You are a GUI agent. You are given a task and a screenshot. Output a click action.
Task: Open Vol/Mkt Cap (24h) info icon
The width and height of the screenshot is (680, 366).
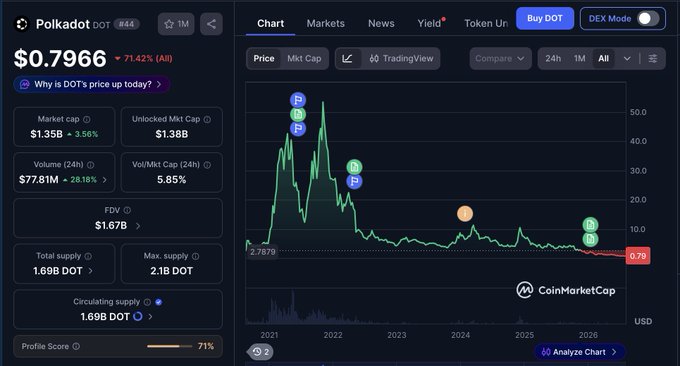click(x=207, y=165)
